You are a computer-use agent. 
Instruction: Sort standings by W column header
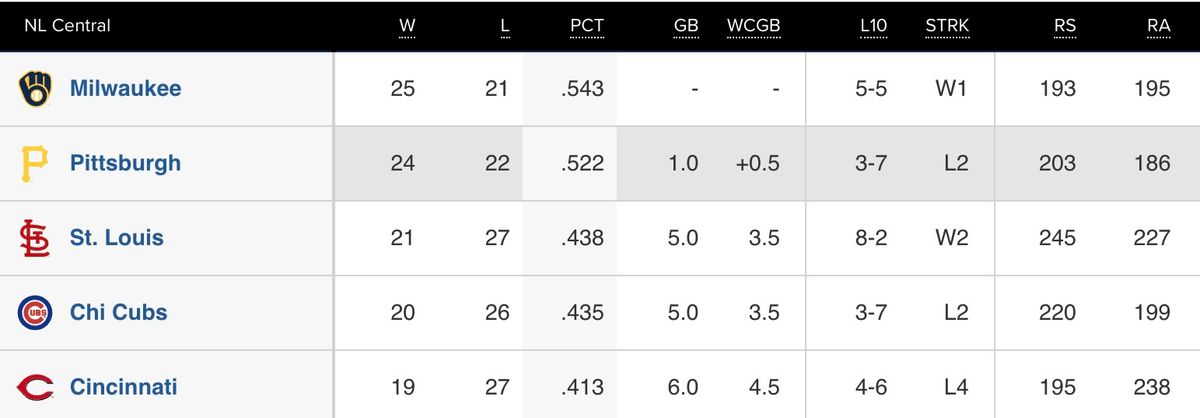[x=407, y=25]
